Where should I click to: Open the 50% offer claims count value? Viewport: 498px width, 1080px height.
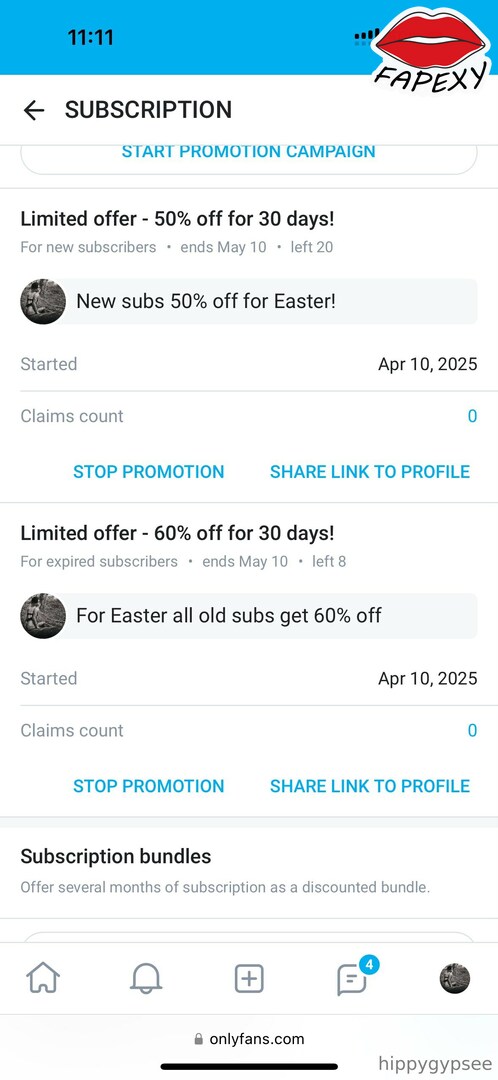472,416
